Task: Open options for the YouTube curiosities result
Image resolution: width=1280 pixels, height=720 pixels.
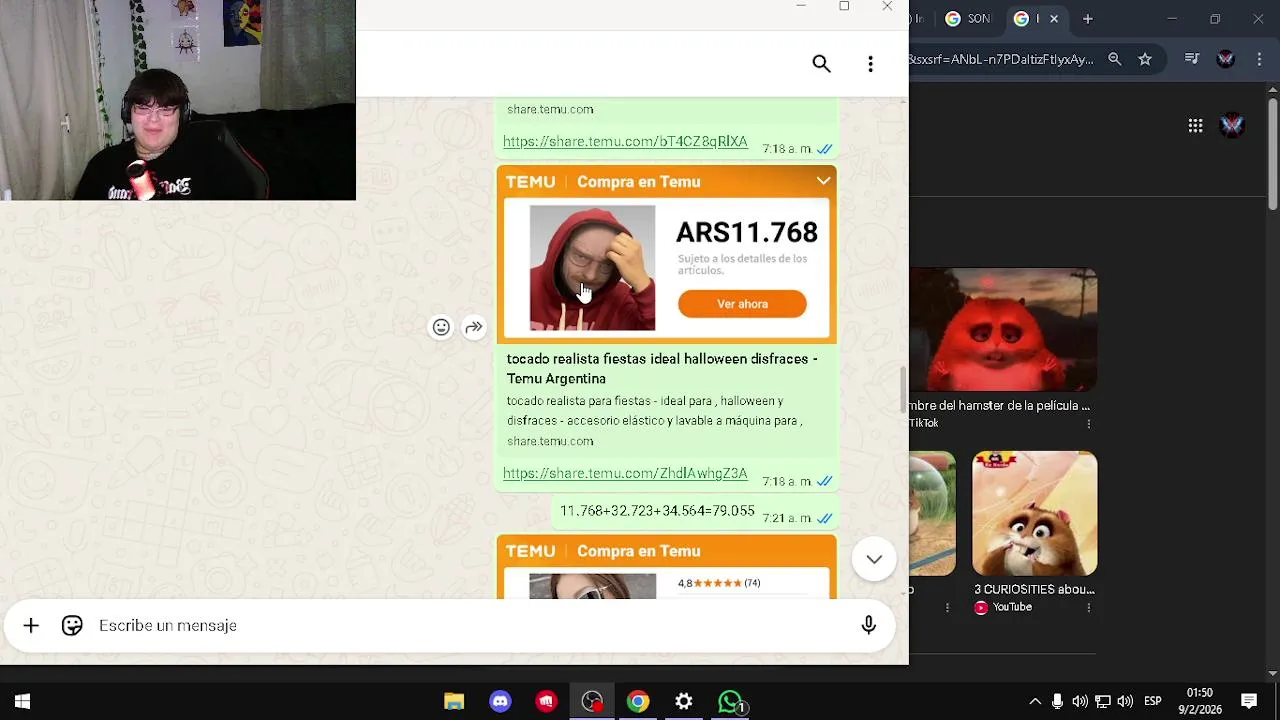Action: pyautogui.click(x=1088, y=608)
